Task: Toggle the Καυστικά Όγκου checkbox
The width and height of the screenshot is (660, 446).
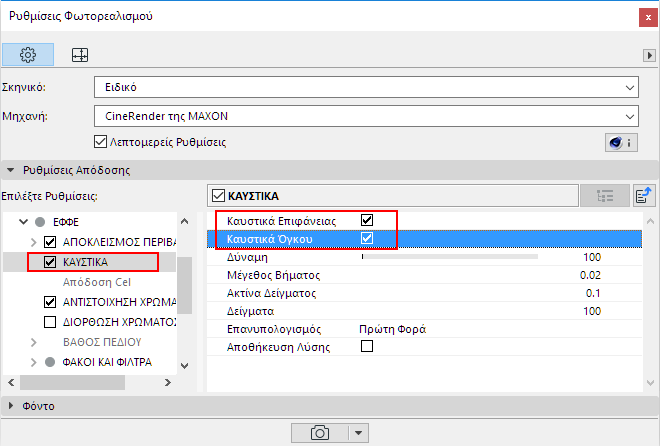Action: coord(367,238)
